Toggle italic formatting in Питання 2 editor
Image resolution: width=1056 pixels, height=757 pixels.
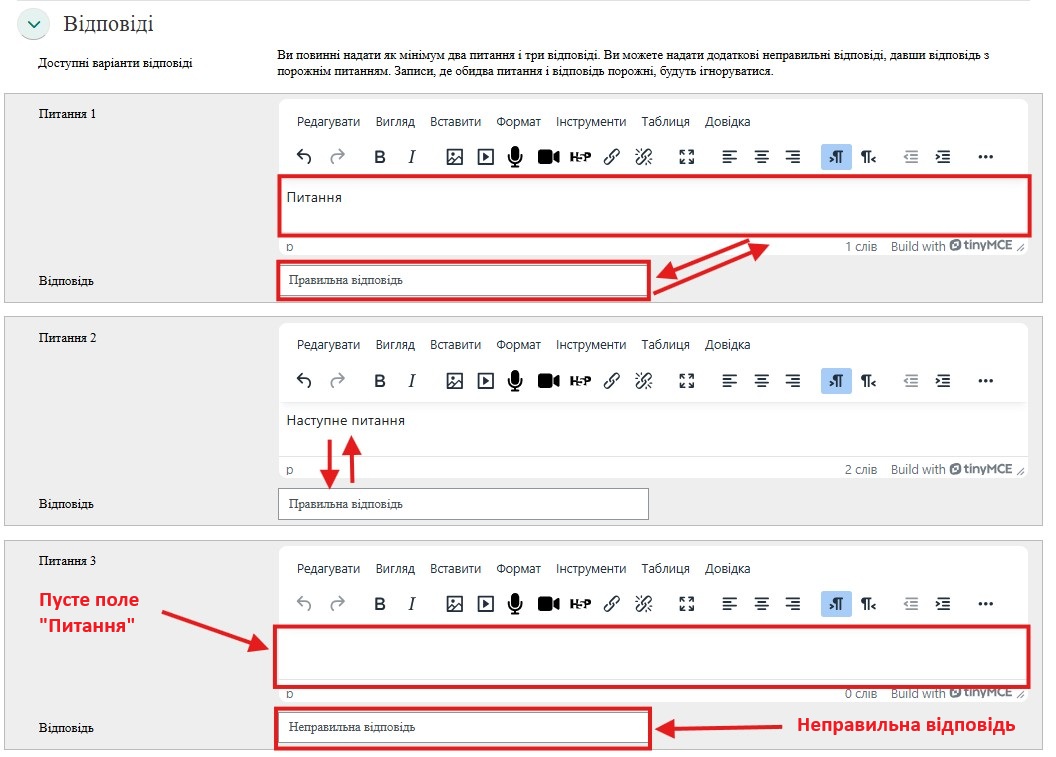point(411,381)
